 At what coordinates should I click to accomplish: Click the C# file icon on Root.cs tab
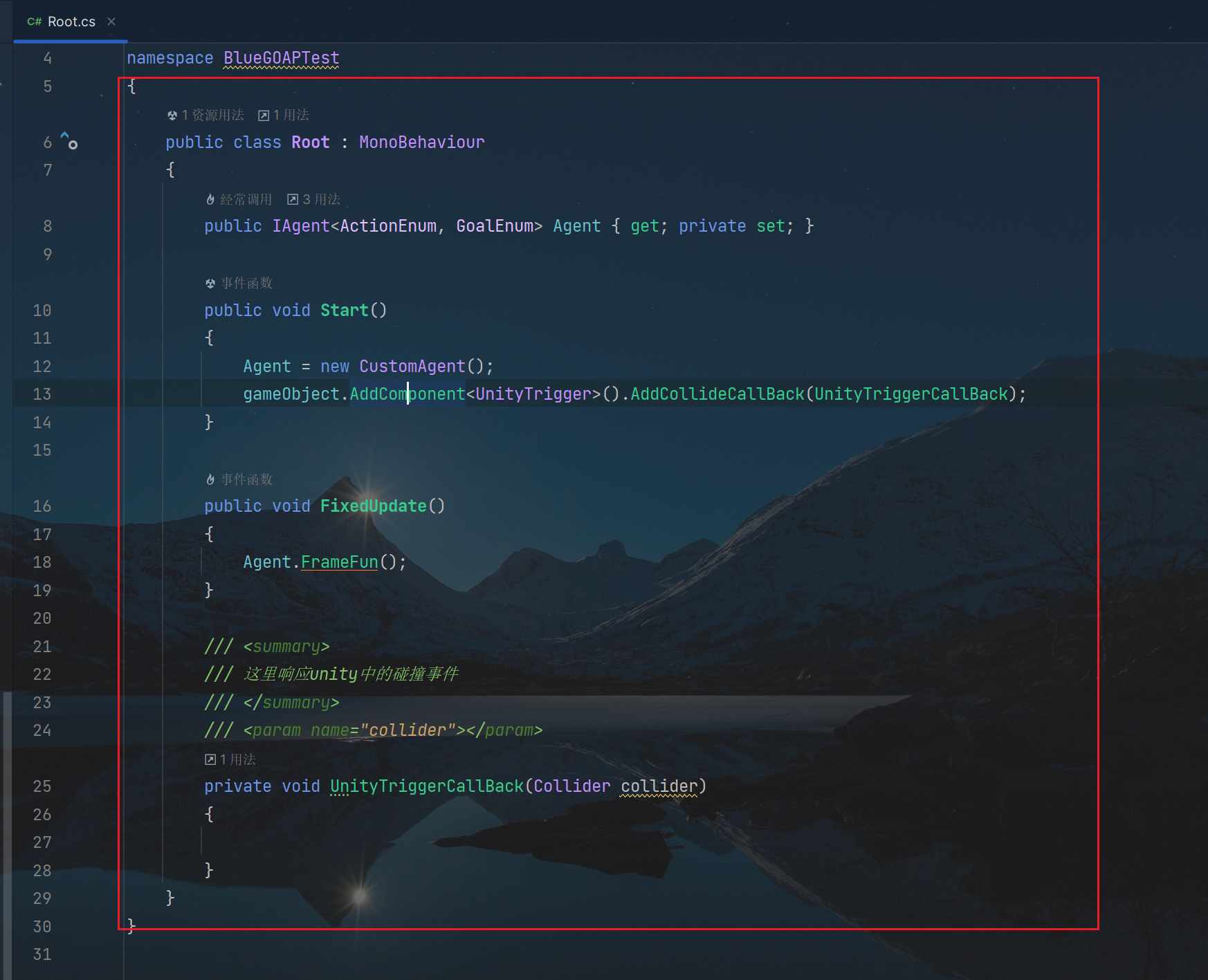tap(35, 21)
